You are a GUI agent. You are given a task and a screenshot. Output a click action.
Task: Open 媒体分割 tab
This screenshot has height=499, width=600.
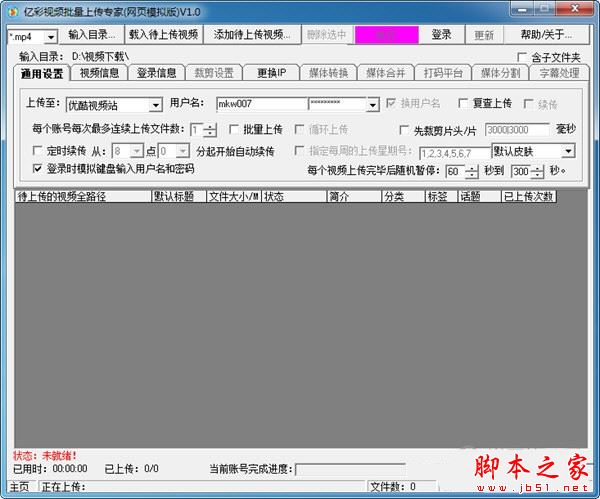[501, 73]
